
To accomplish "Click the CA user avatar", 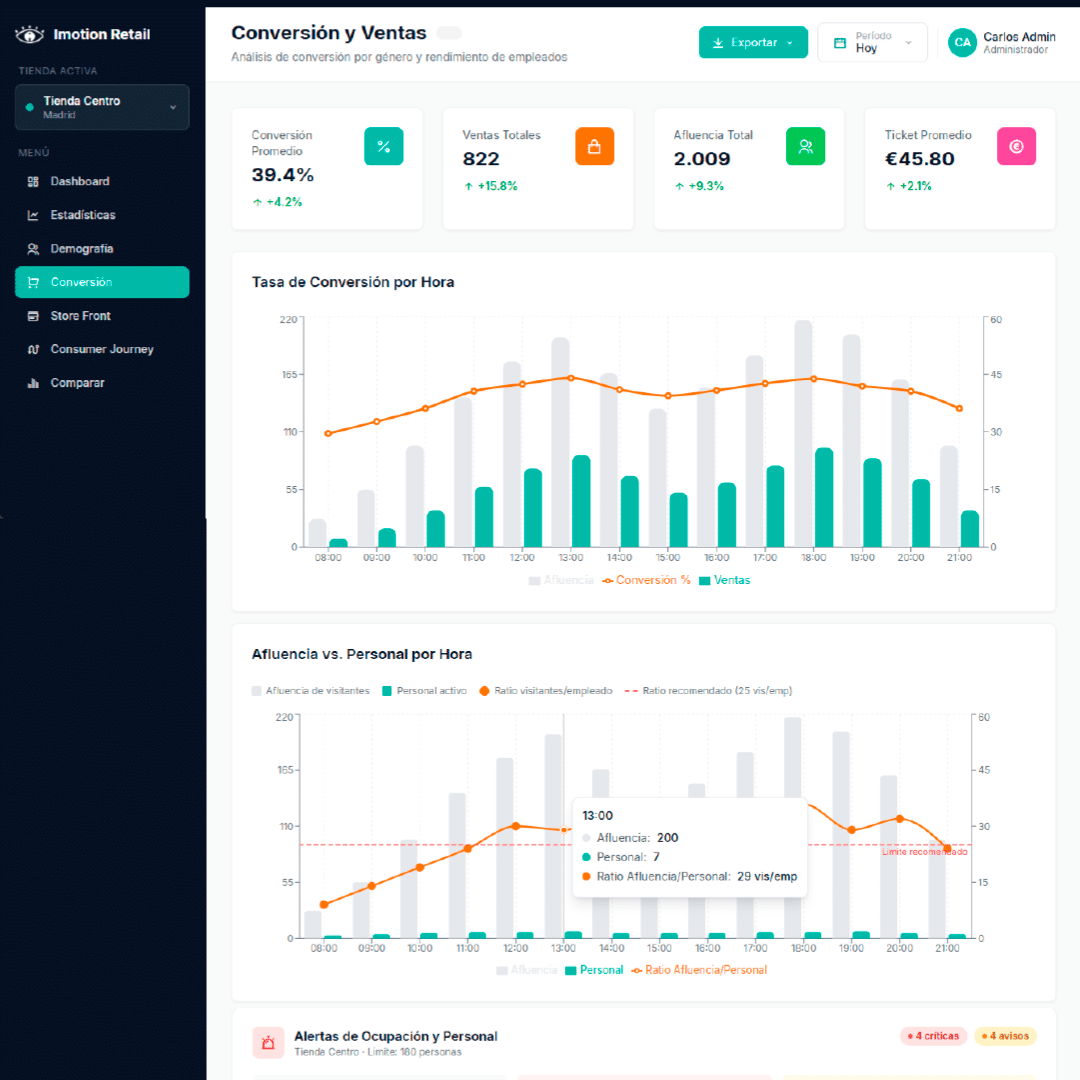I will point(962,42).
